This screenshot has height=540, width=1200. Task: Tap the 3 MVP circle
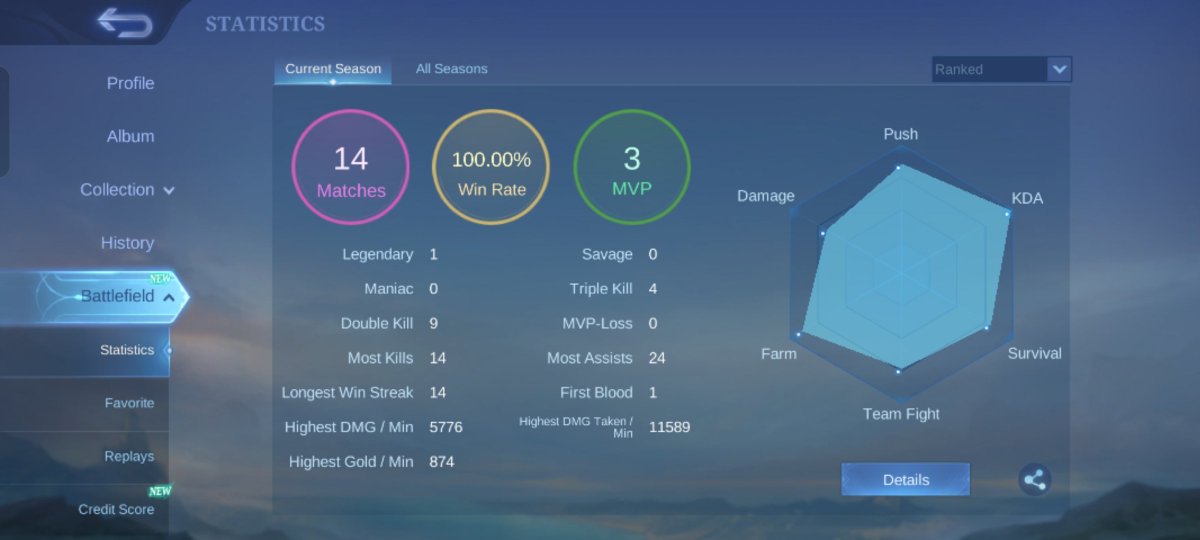(632, 167)
